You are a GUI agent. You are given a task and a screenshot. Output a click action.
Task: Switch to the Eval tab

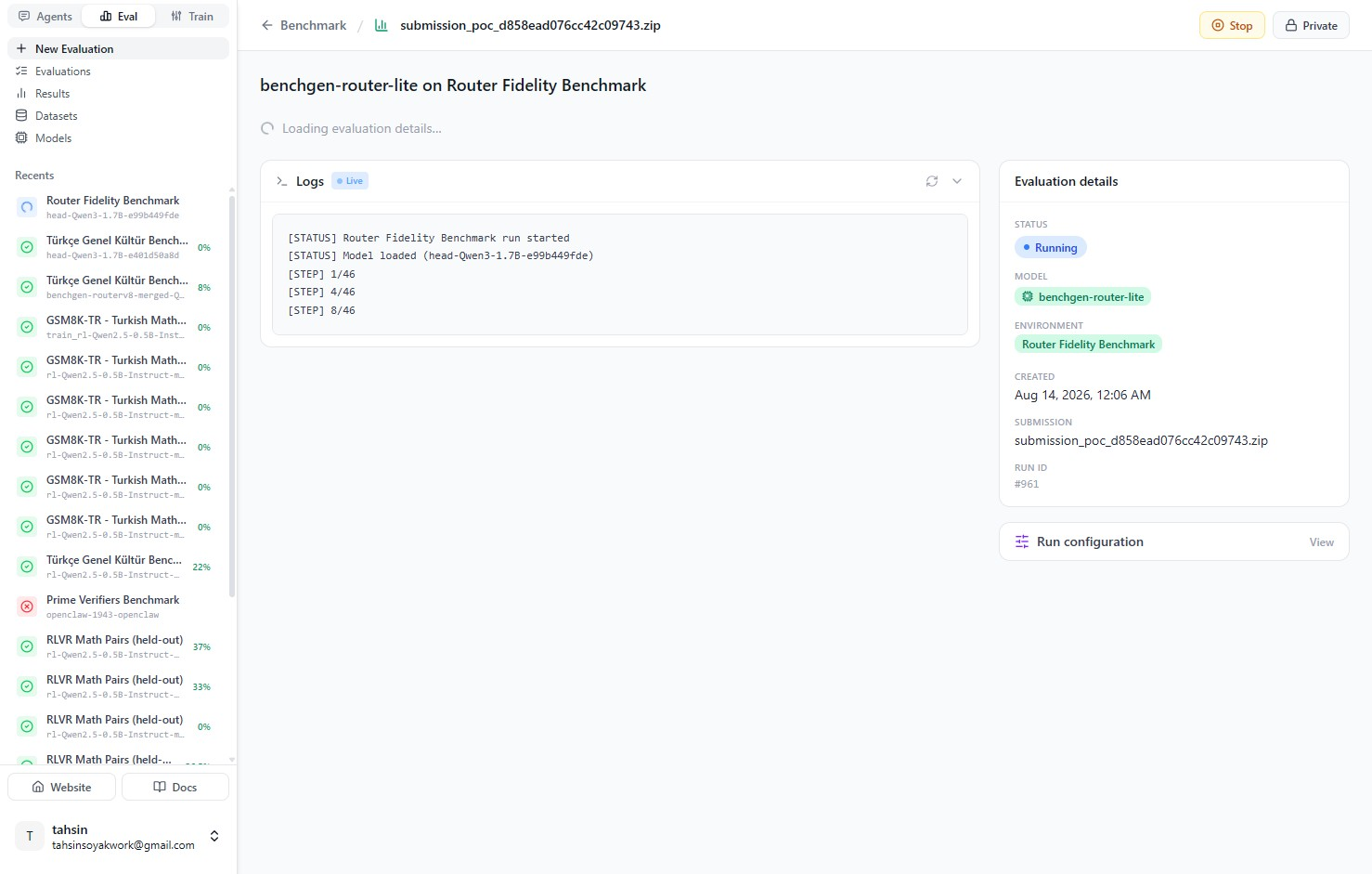pos(118,17)
